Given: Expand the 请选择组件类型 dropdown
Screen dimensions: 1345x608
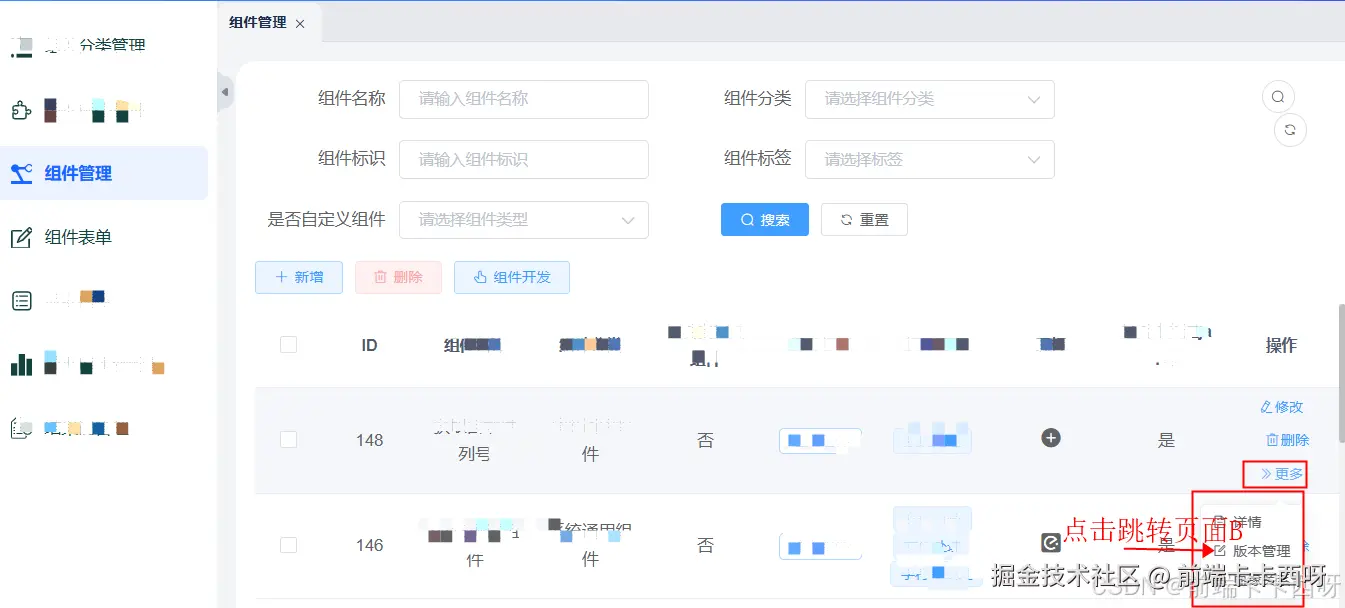Looking at the screenshot, I should (x=524, y=220).
